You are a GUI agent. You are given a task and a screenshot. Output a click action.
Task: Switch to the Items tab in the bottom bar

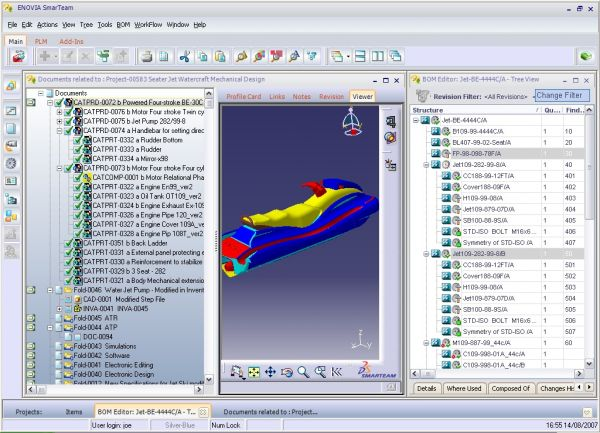[73, 412]
